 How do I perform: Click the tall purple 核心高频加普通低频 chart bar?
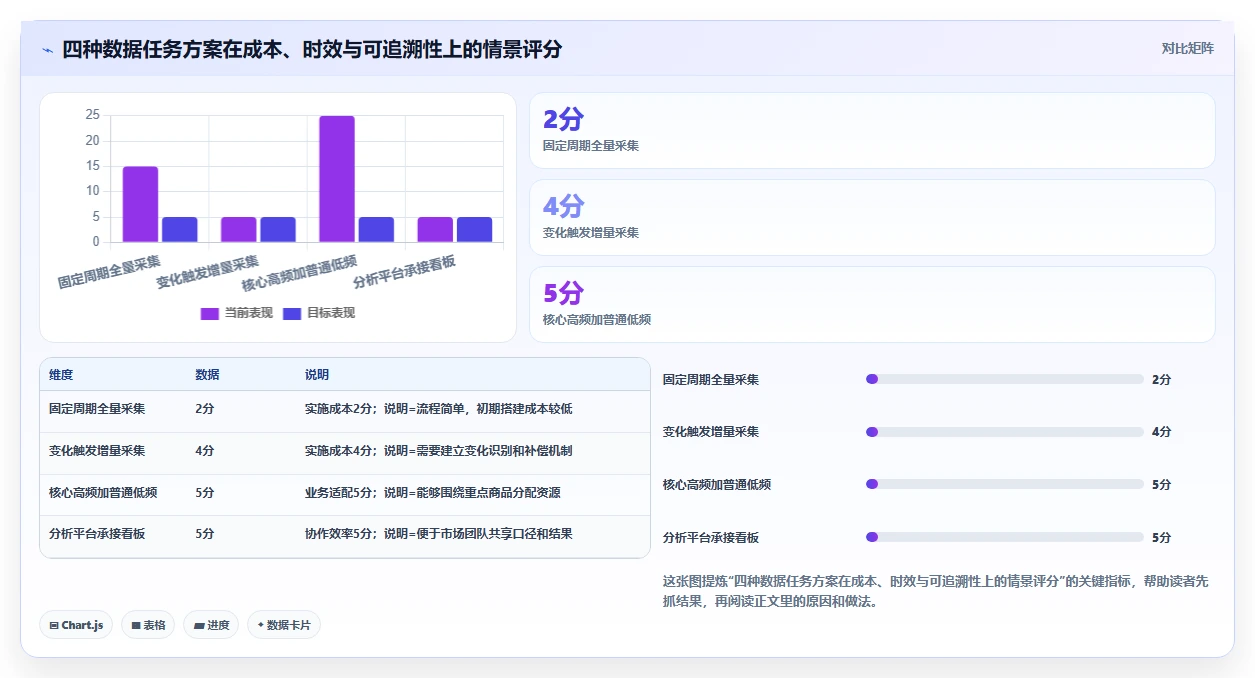coord(337,179)
